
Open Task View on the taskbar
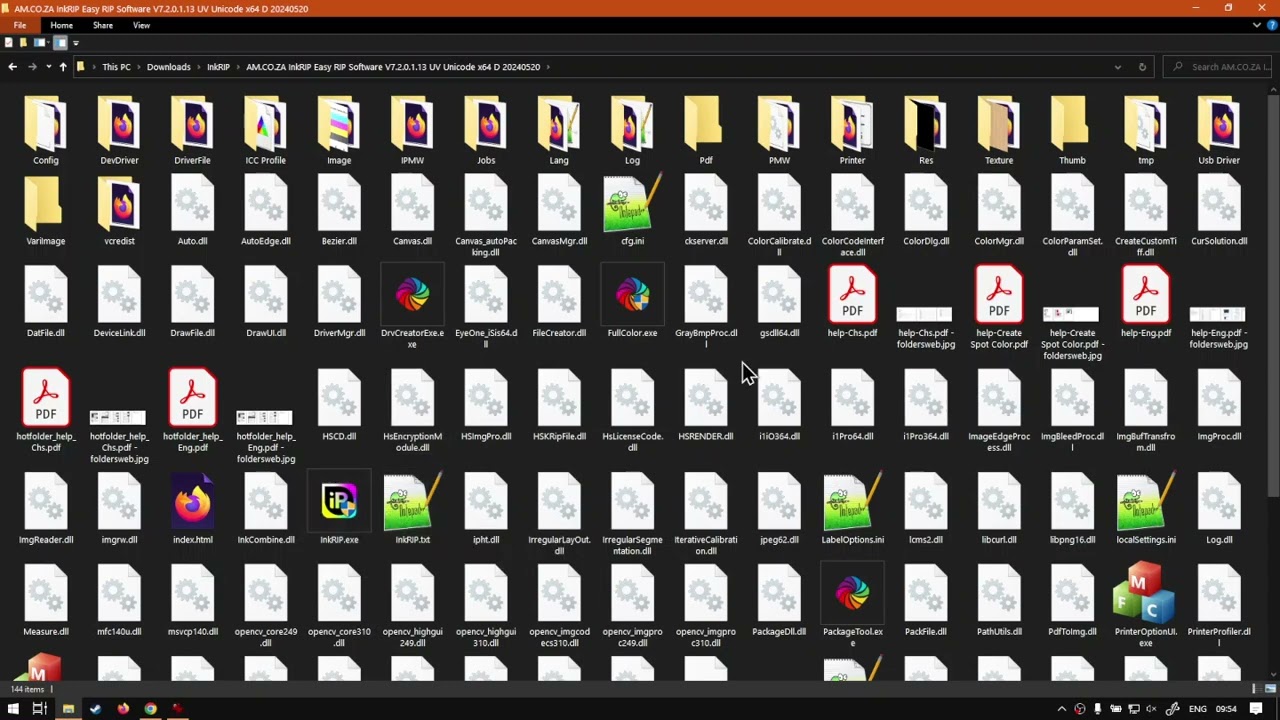pyautogui.click(x=40, y=709)
